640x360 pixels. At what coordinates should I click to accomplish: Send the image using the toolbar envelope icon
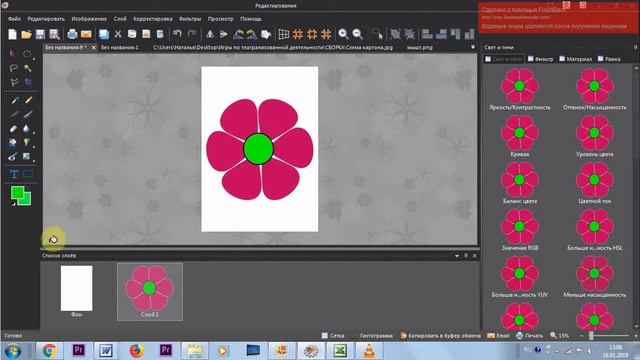86,34
